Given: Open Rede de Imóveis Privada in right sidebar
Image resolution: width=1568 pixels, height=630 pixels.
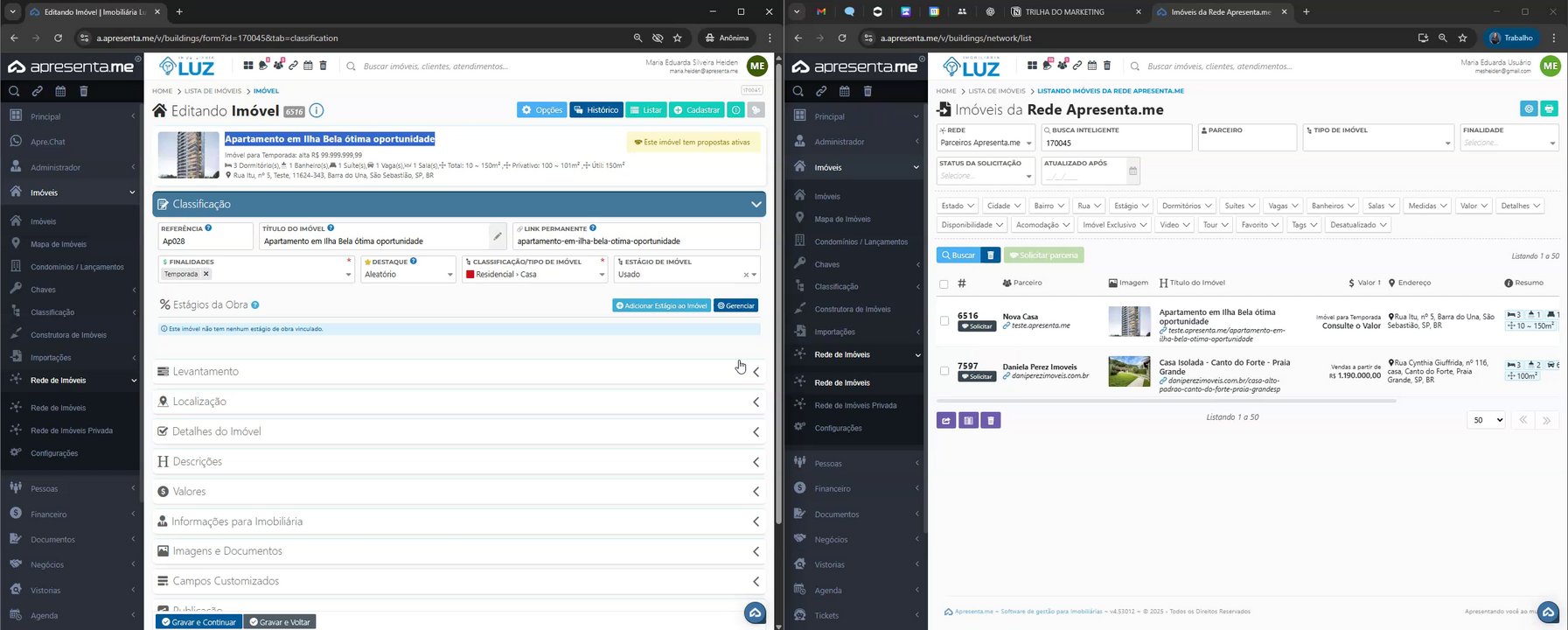Looking at the screenshot, I should (855, 405).
